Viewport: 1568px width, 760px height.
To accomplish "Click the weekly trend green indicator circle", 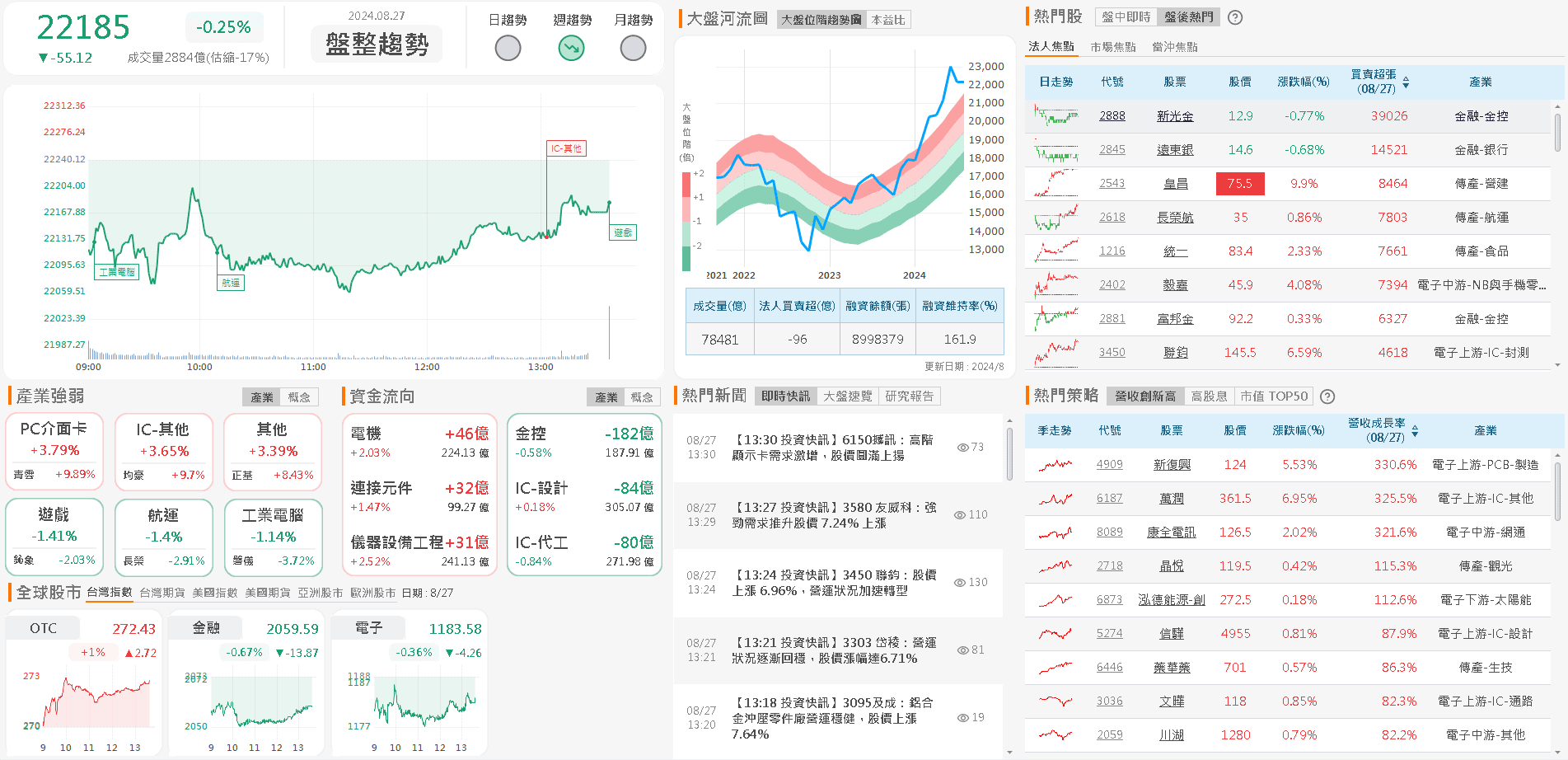I will (x=571, y=49).
